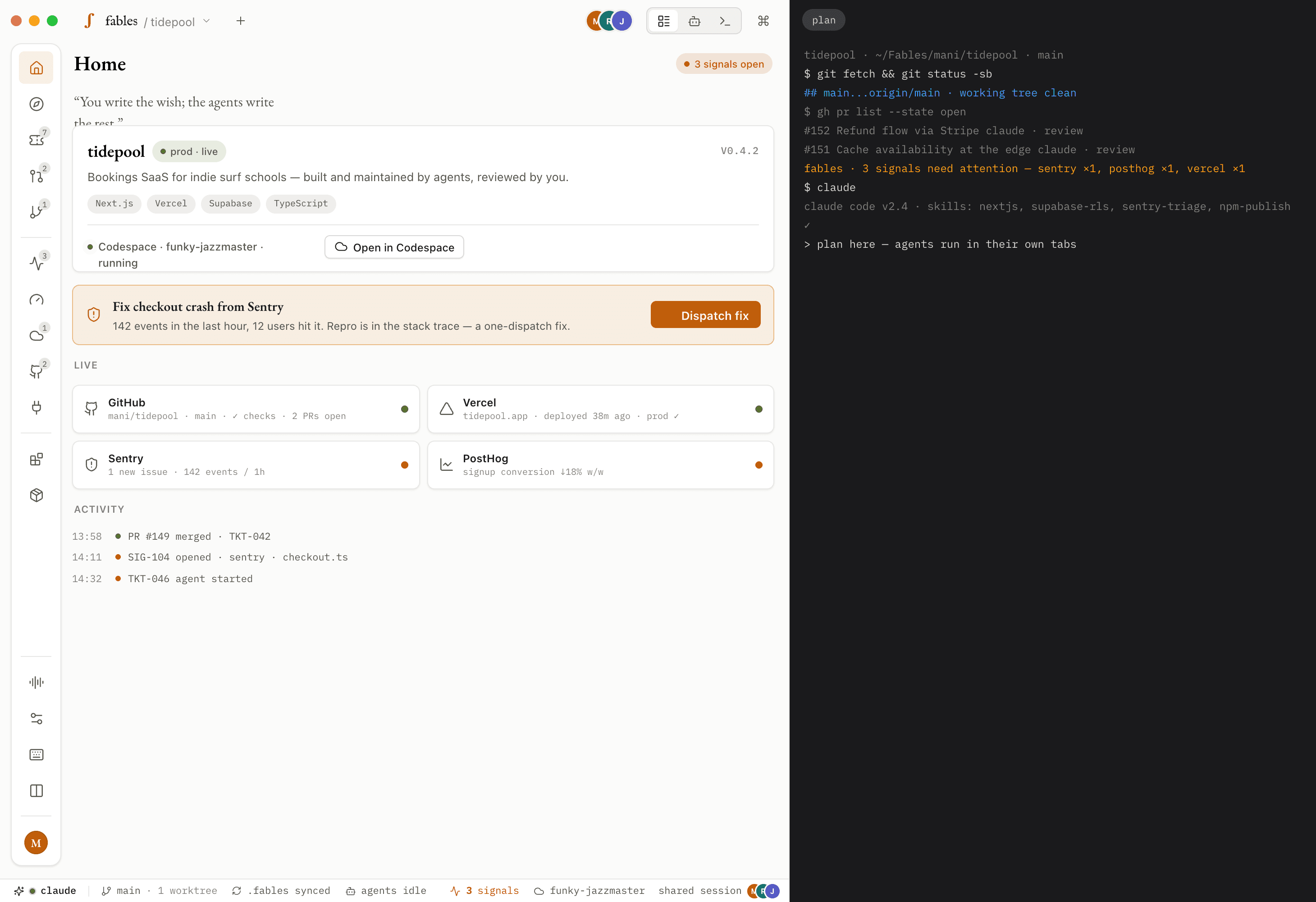The width and height of the screenshot is (1316, 902).
Task: Click the terminal line #152 Refund flow via Stripe
Action: tap(943, 131)
